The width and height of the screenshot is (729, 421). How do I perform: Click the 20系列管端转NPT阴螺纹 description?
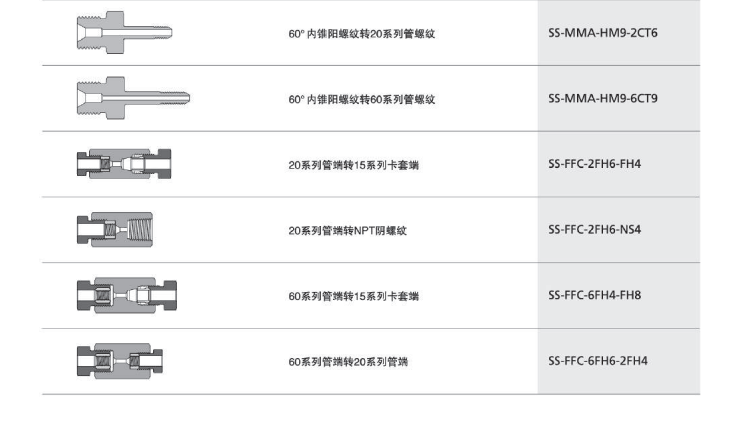tap(347, 230)
